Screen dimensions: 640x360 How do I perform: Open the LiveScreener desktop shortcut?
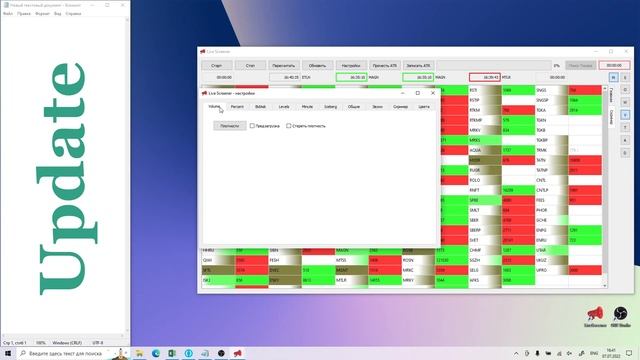595,317
